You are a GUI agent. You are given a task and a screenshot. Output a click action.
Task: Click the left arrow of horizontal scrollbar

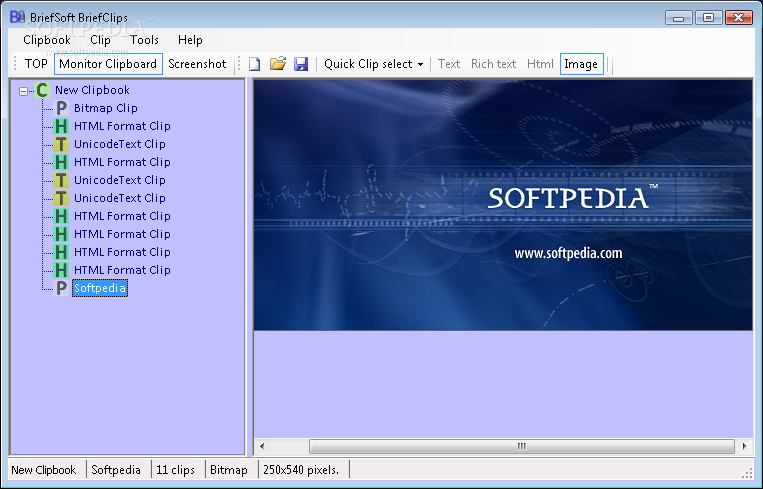(262, 446)
